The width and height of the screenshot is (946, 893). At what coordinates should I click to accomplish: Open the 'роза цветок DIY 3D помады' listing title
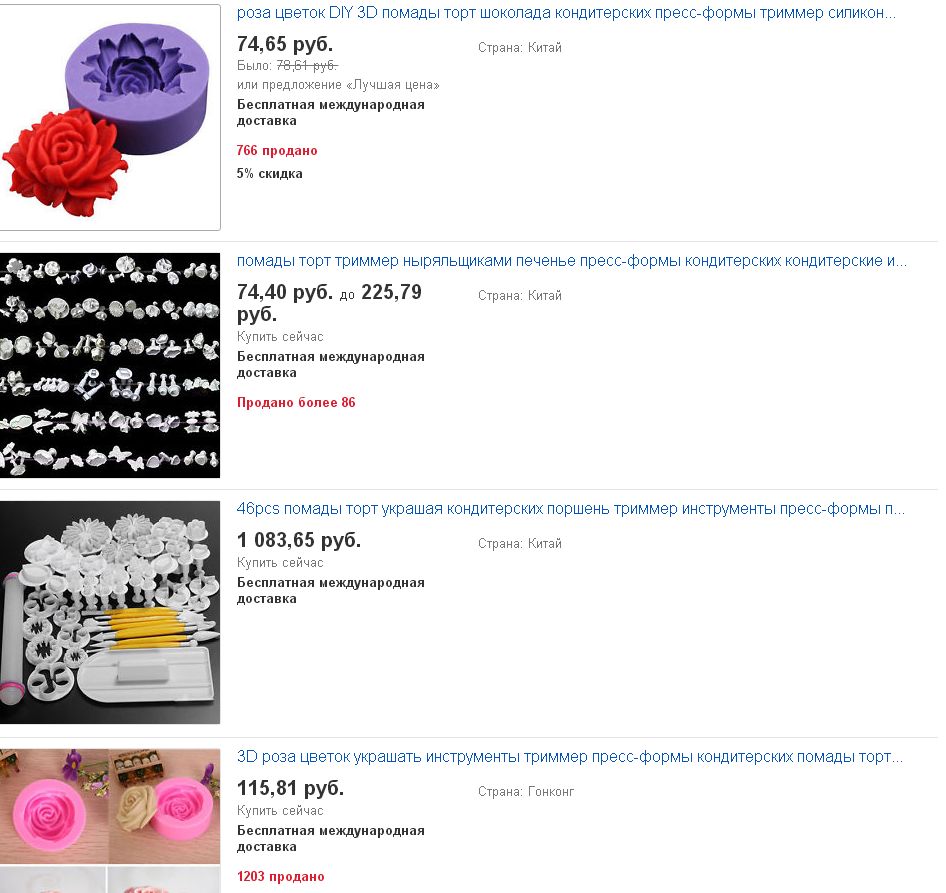[566, 13]
